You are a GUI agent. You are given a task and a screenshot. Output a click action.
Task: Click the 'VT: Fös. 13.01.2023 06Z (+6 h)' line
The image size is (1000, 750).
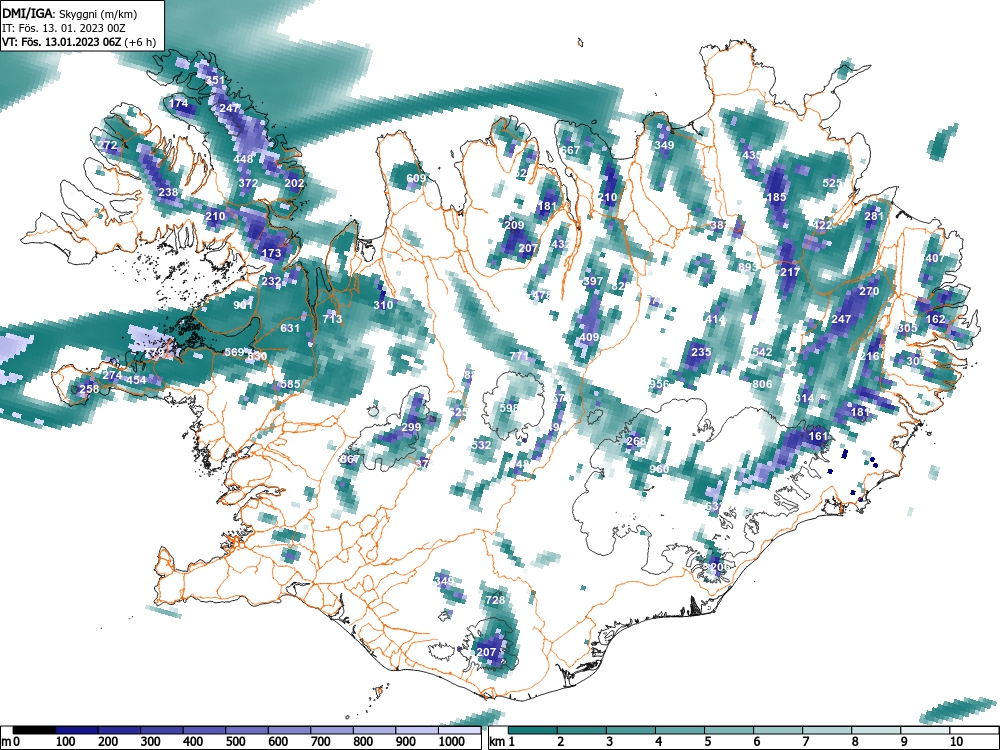[x=79, y=42]
